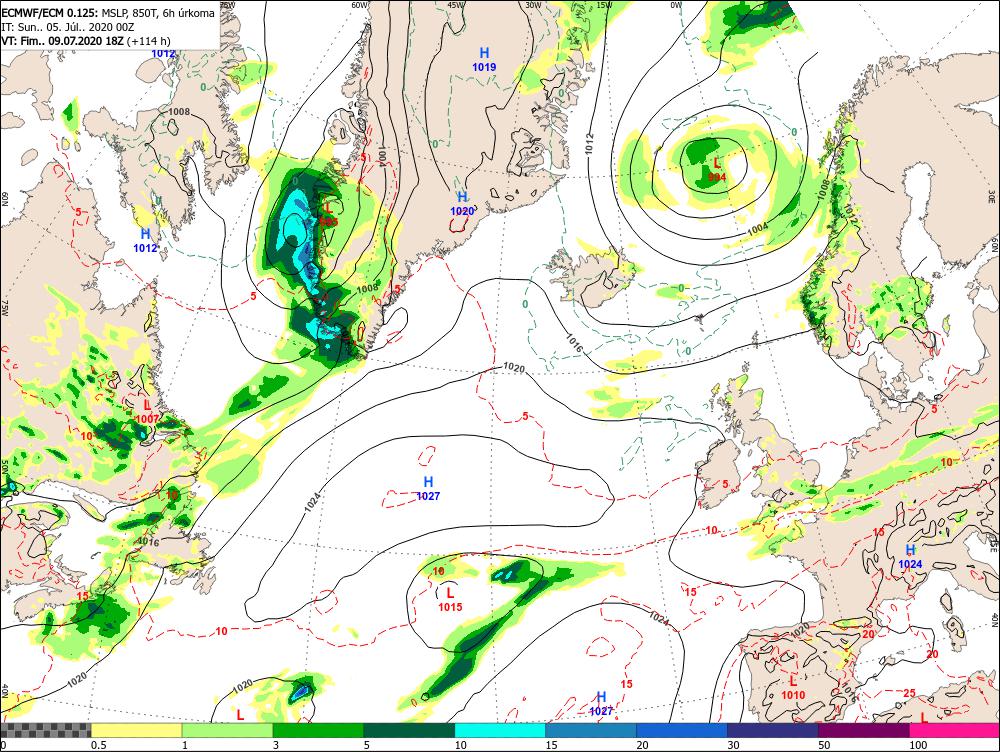Click the '45W' longitude label at the top

pos(455,5)
